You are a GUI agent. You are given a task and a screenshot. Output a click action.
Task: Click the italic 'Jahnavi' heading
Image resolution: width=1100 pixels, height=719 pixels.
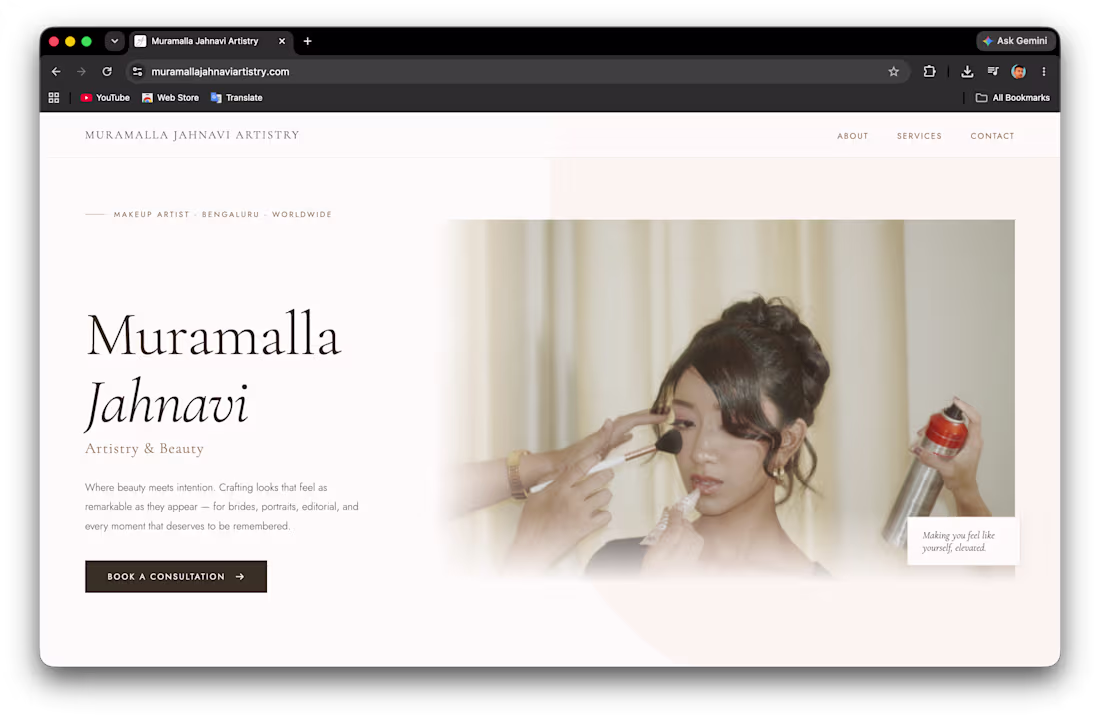tap(167, 403)
